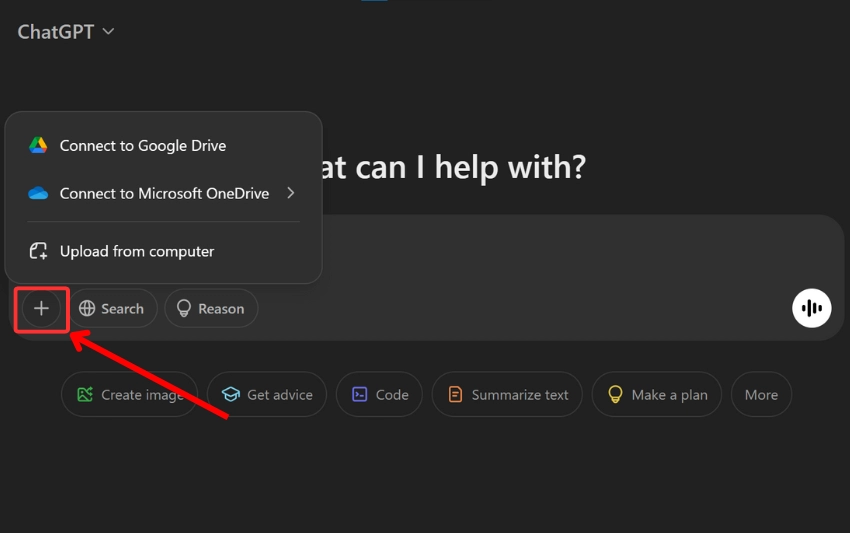Click the globe icon in Search
Viewport: 850px width, 533px height.
click(87, 309)
